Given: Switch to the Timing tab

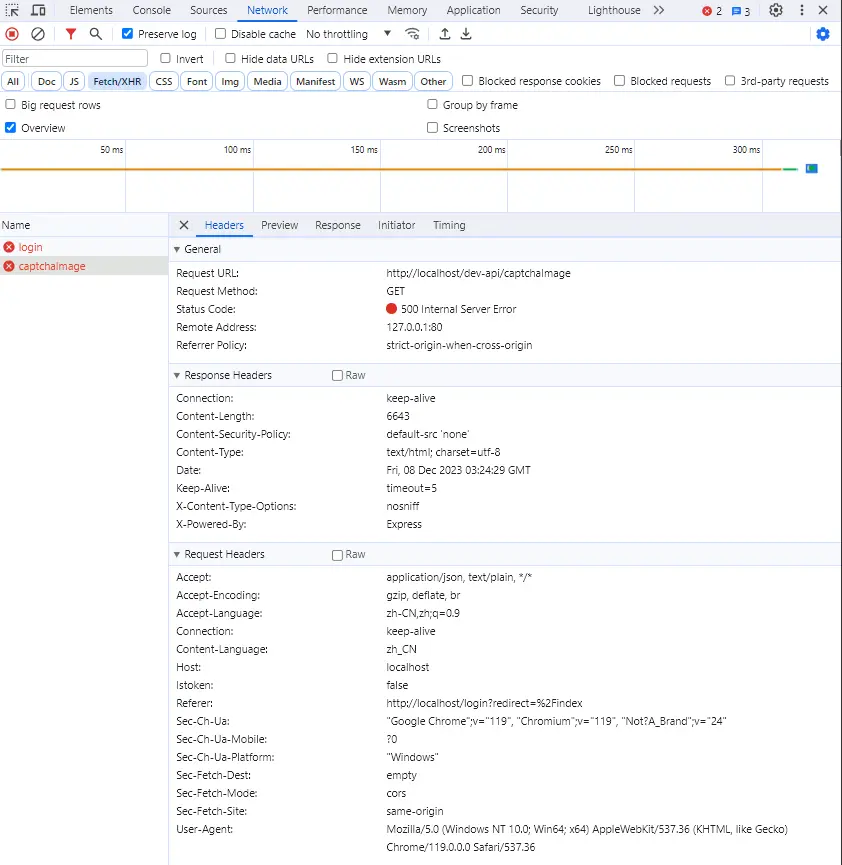Looking at the screenshot, I should click(x=448, y=225).
